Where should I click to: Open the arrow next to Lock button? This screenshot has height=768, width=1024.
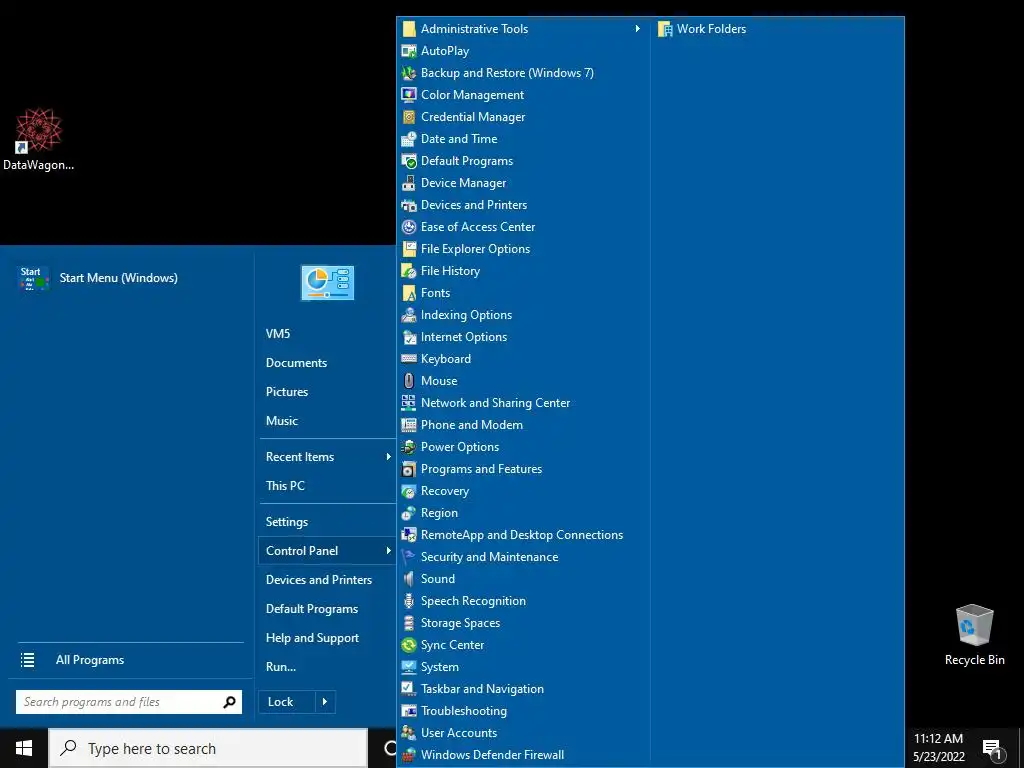(325, 702)
